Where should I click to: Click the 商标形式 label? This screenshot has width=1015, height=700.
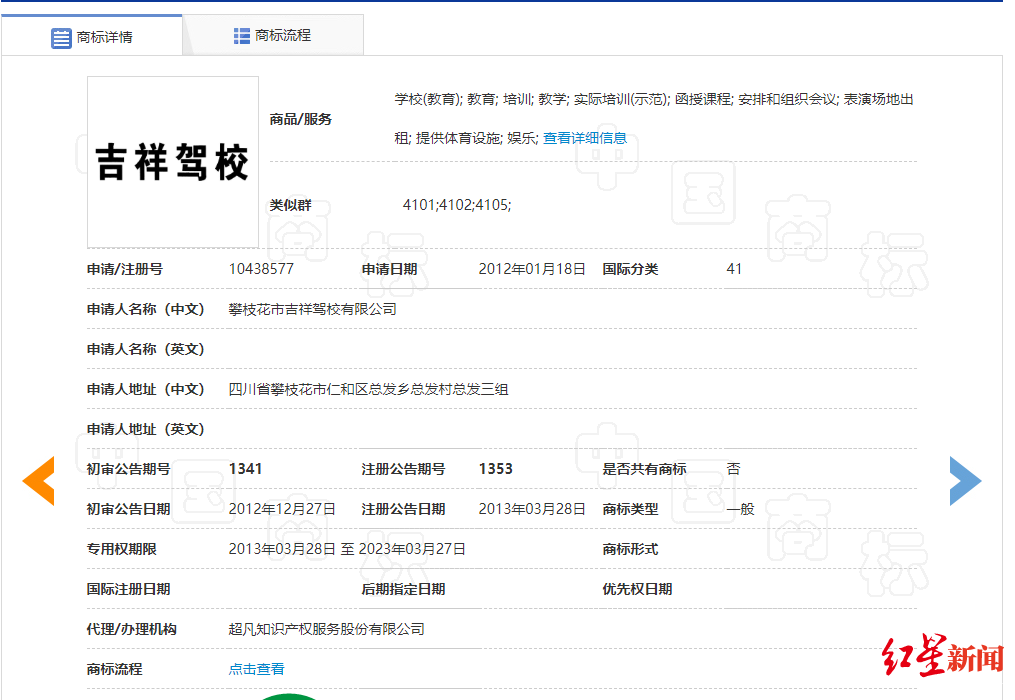click(x=630, y=549)
